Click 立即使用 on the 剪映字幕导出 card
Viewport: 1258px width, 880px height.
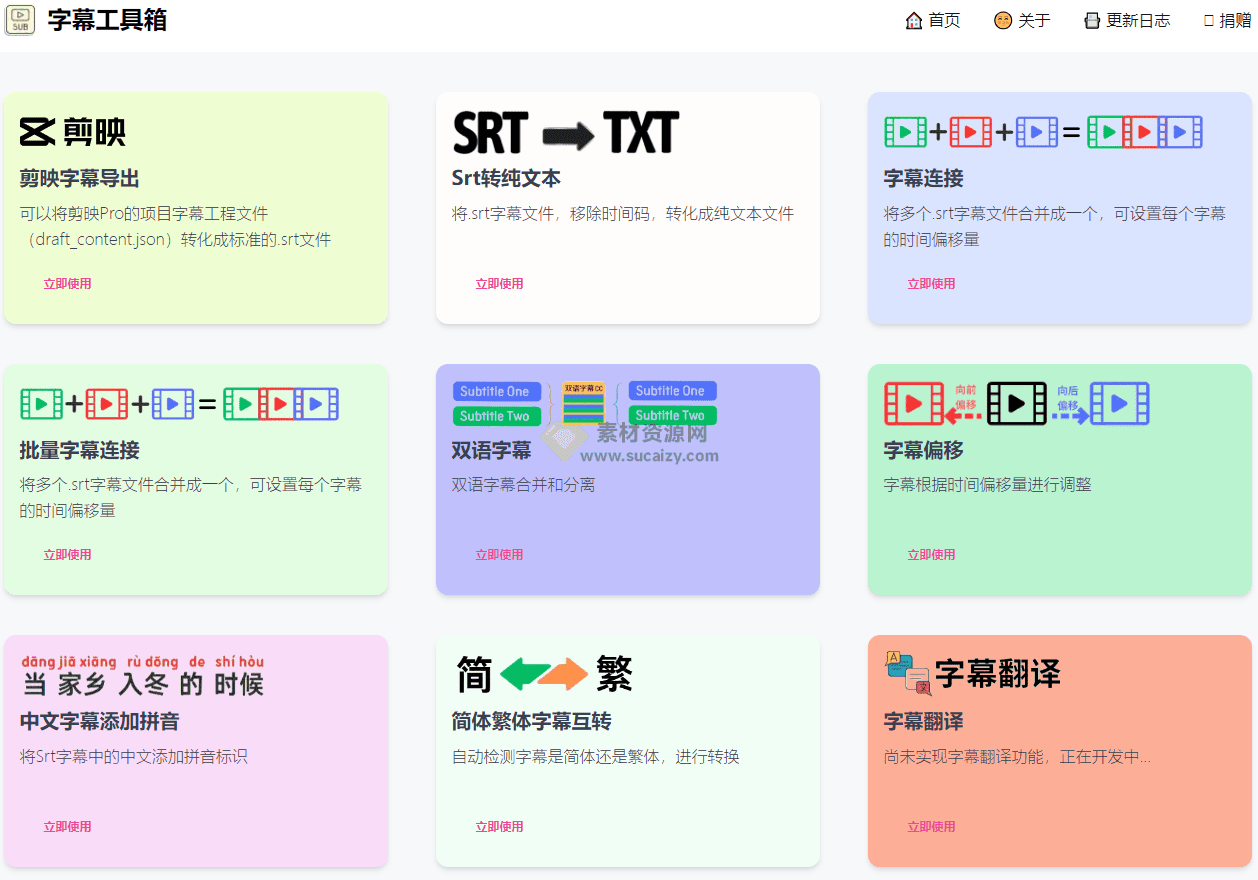[67, 283]
